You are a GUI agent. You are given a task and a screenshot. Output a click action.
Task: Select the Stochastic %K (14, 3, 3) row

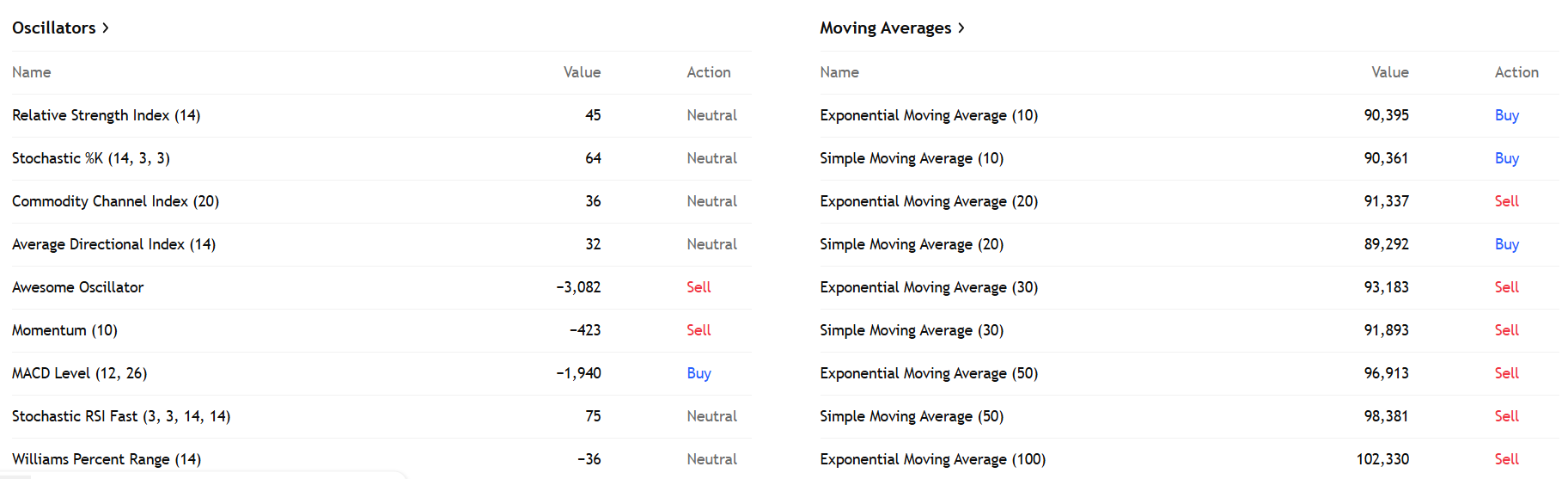[x=90, y=158]
